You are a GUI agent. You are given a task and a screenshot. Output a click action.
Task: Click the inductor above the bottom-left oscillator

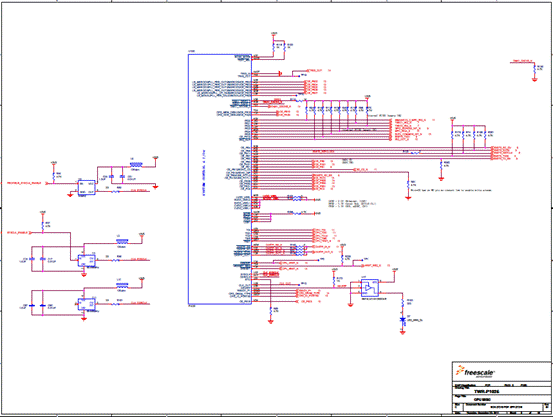(x=122, y=285)
